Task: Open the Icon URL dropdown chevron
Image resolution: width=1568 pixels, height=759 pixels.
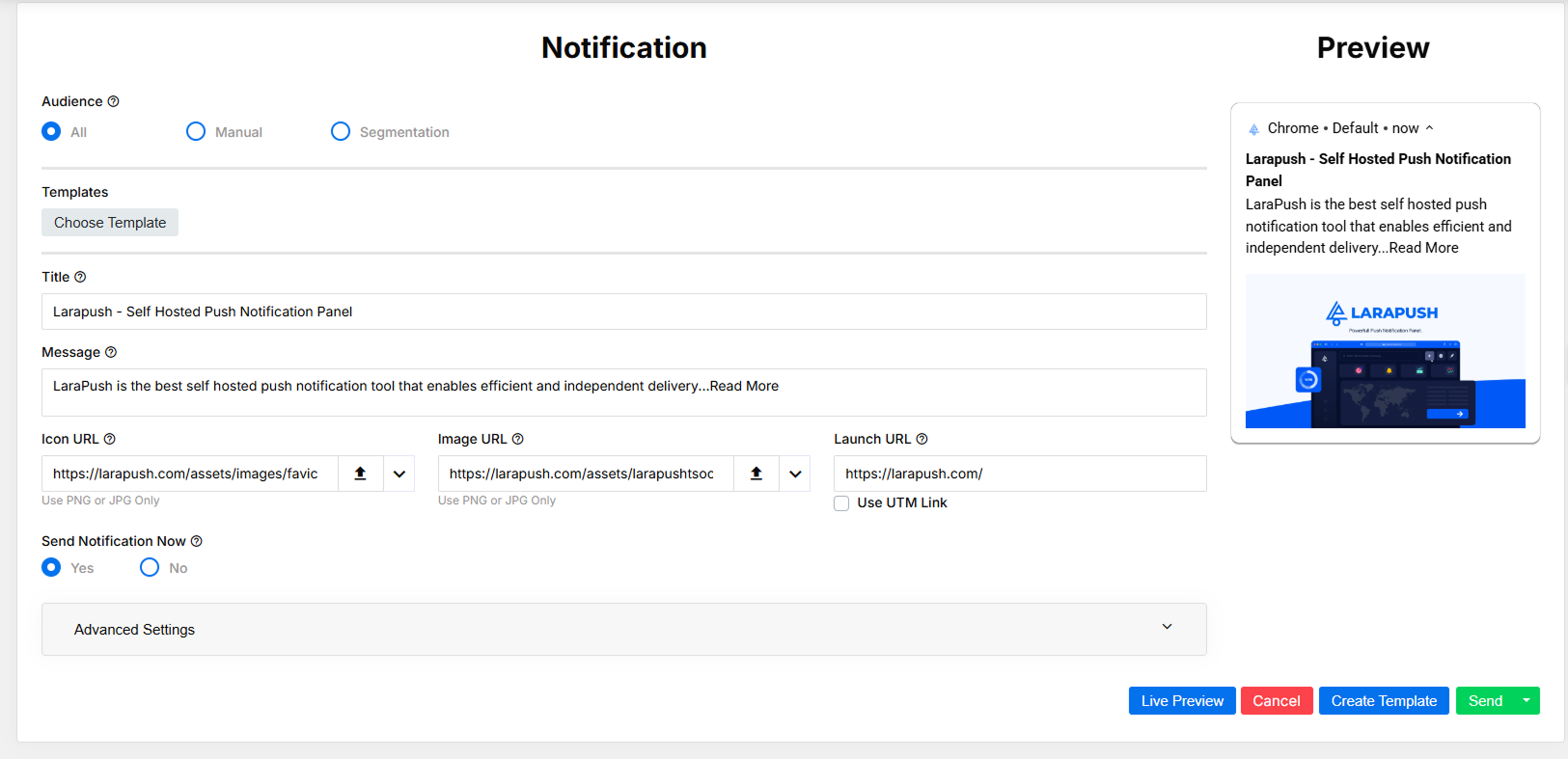Action: coord(399,474)
